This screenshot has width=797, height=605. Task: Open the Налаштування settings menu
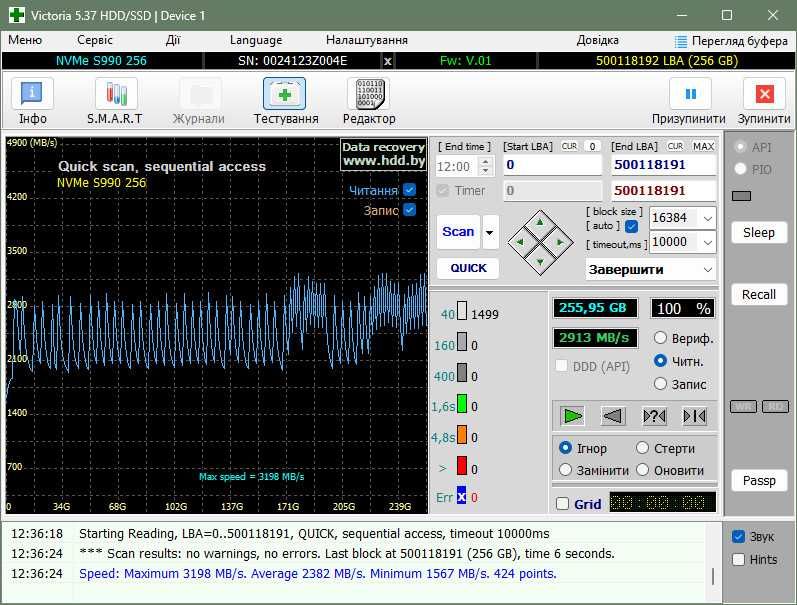pos(366,40)
